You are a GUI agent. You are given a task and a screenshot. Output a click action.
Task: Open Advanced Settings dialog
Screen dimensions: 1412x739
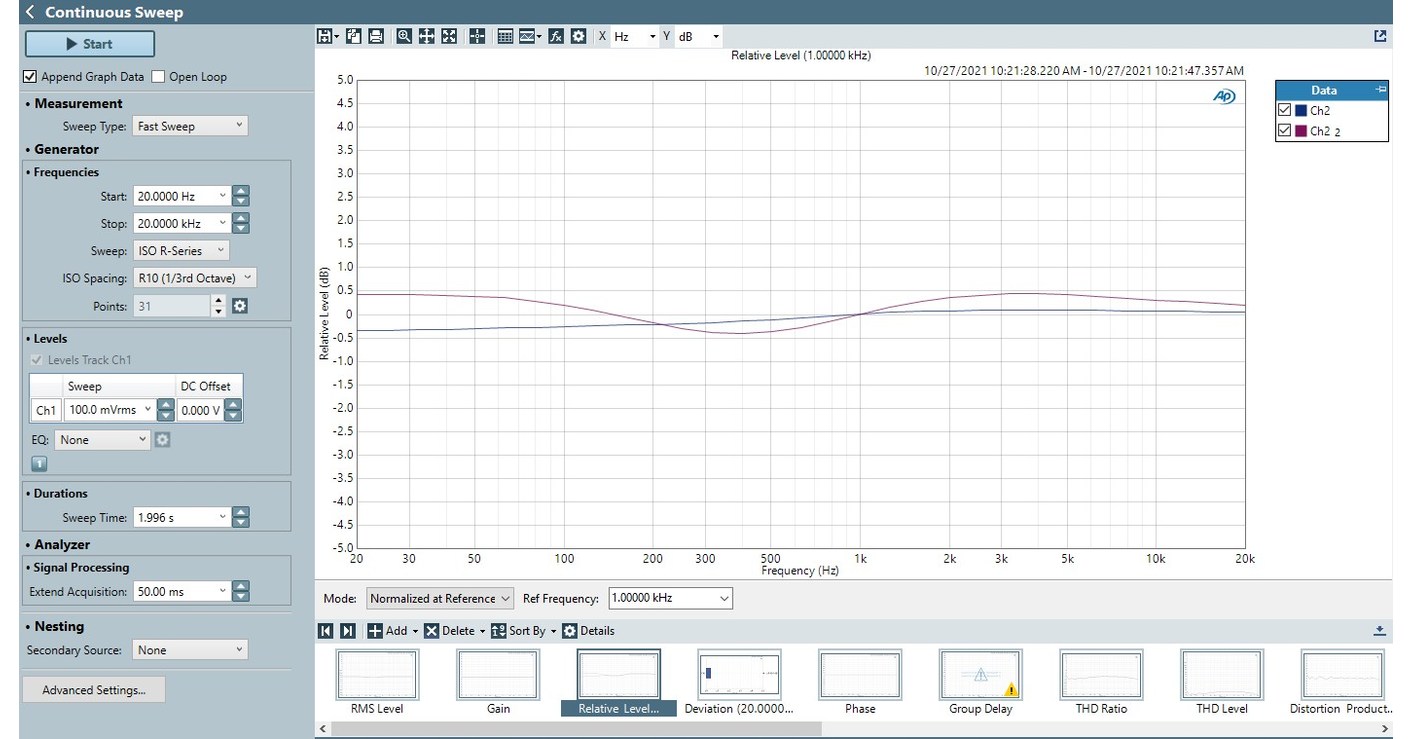[x=93, y=689]
